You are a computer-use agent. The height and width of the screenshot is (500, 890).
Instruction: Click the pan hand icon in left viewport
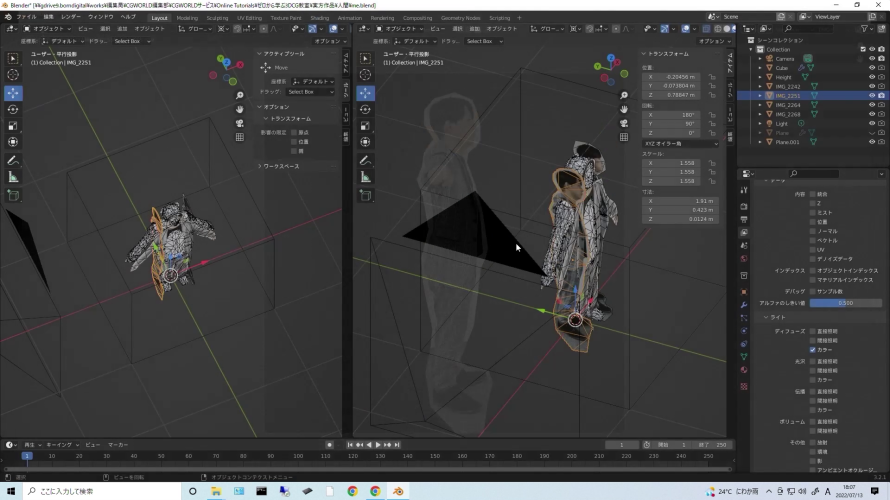(240, 109)
